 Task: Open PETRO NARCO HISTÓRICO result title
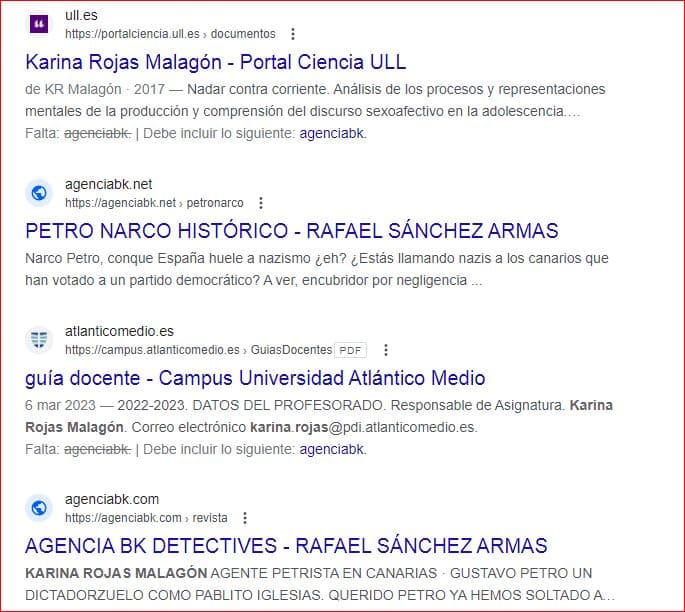pyautogui.click(x=292, y=231)
